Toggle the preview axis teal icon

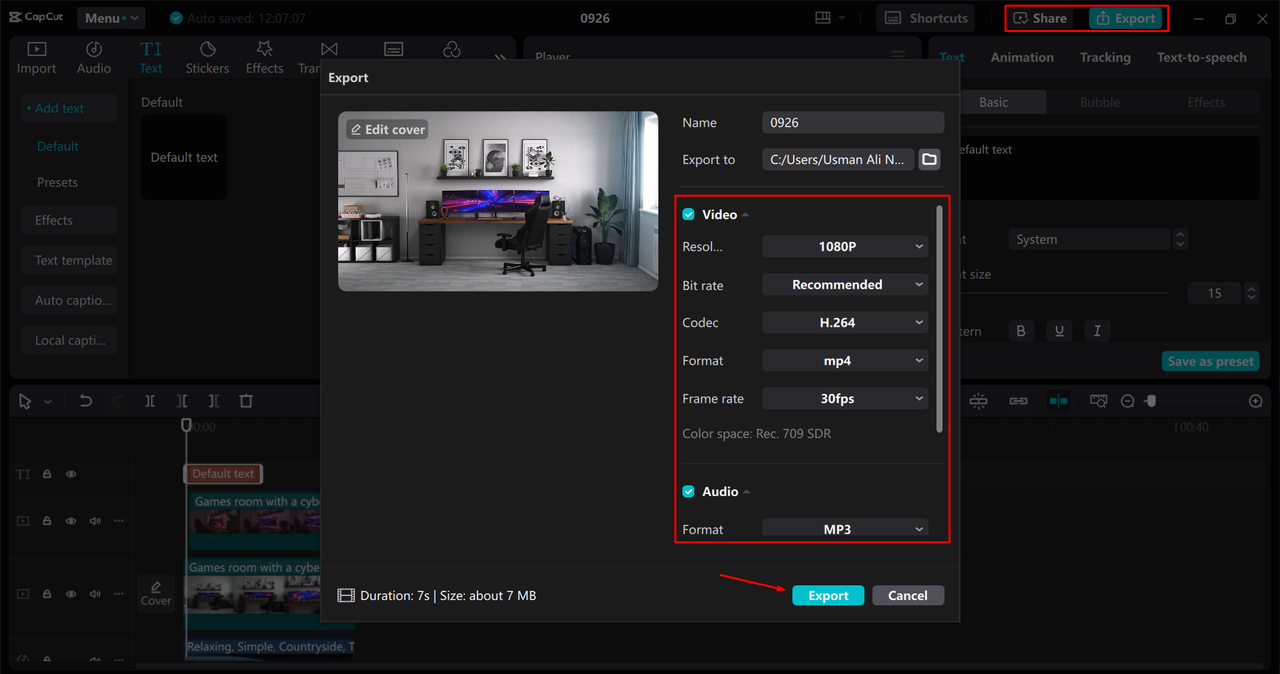(1058, 401)
